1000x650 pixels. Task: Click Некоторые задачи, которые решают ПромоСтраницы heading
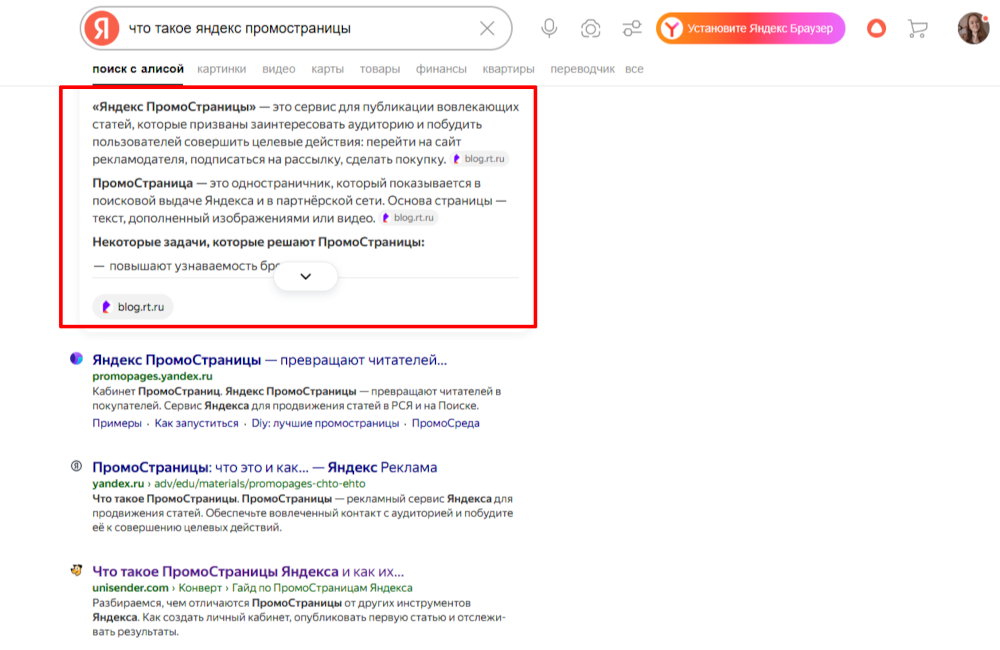258,242
